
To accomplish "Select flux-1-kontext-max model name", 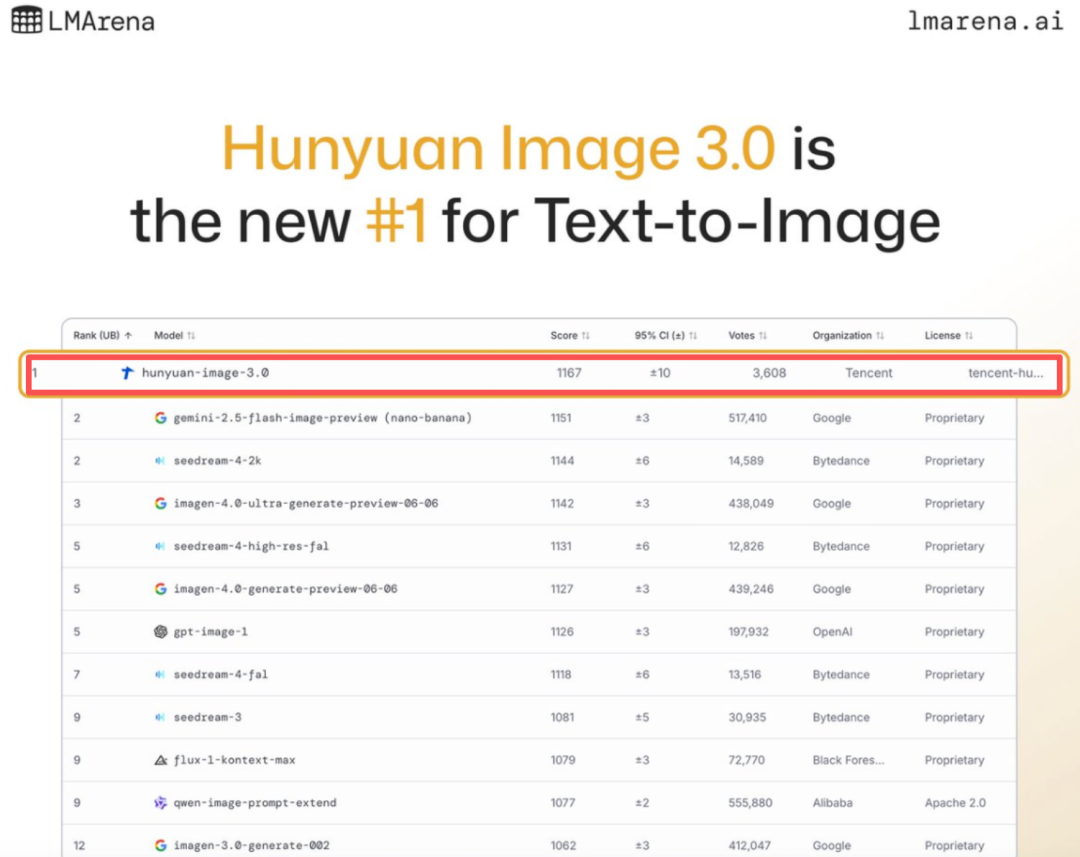I will [x=234, y=760].
